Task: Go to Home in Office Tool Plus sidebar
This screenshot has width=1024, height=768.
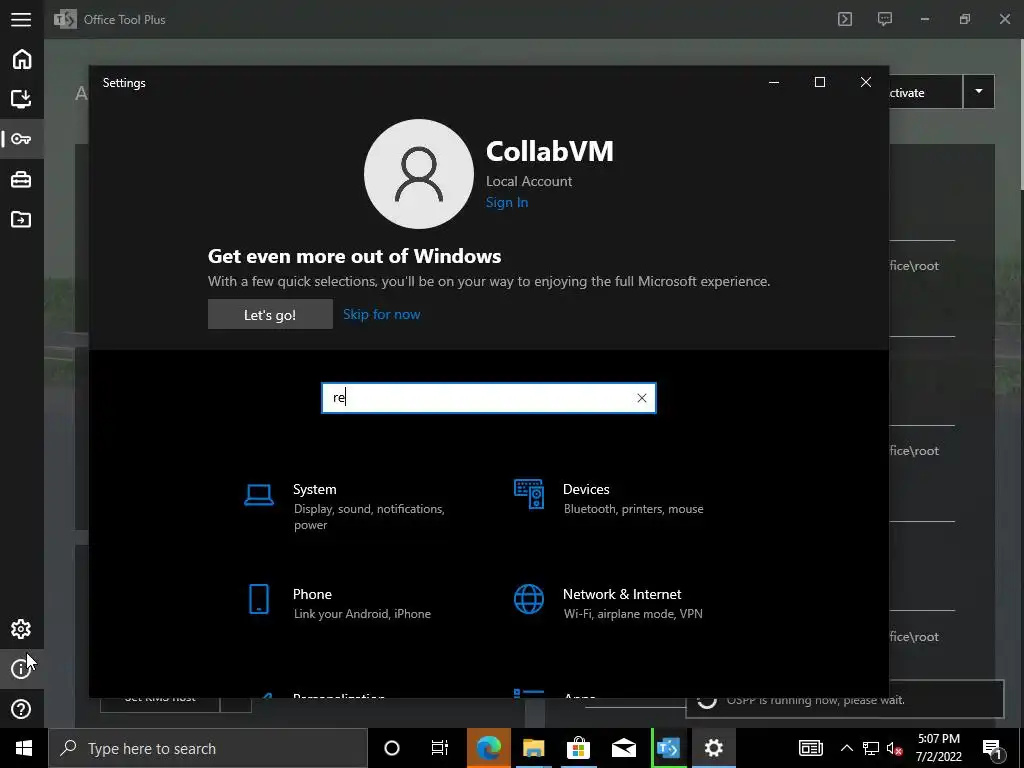Action: 22,59
